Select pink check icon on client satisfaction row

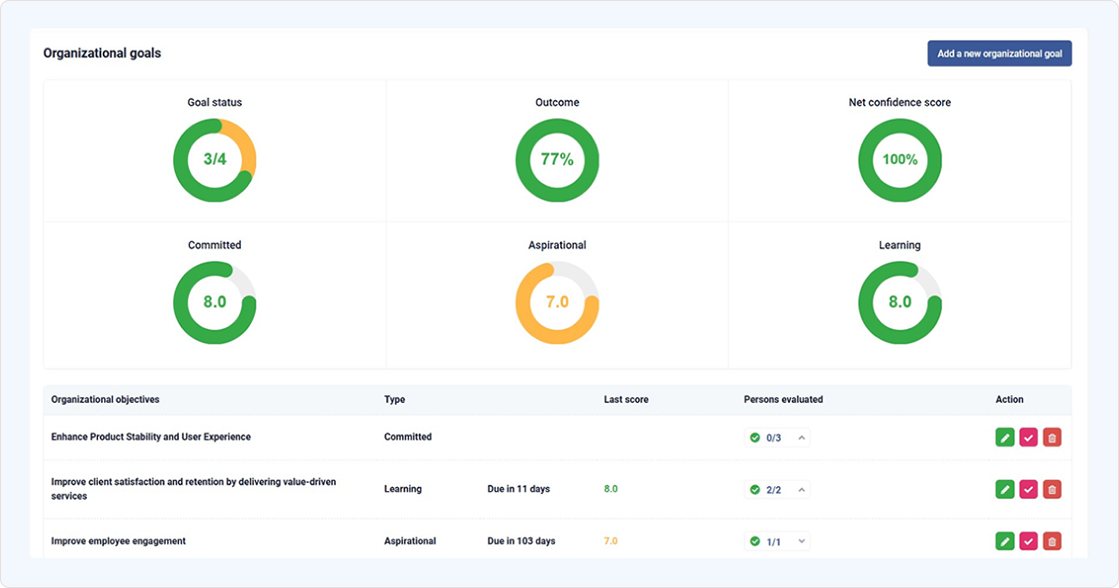click(x=1028, y=489)
